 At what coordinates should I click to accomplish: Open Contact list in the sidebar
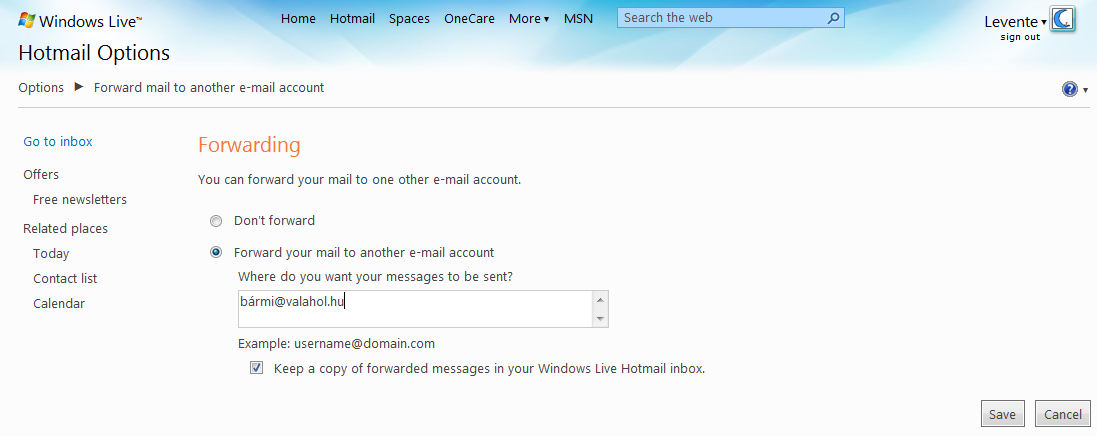[65, 279]
